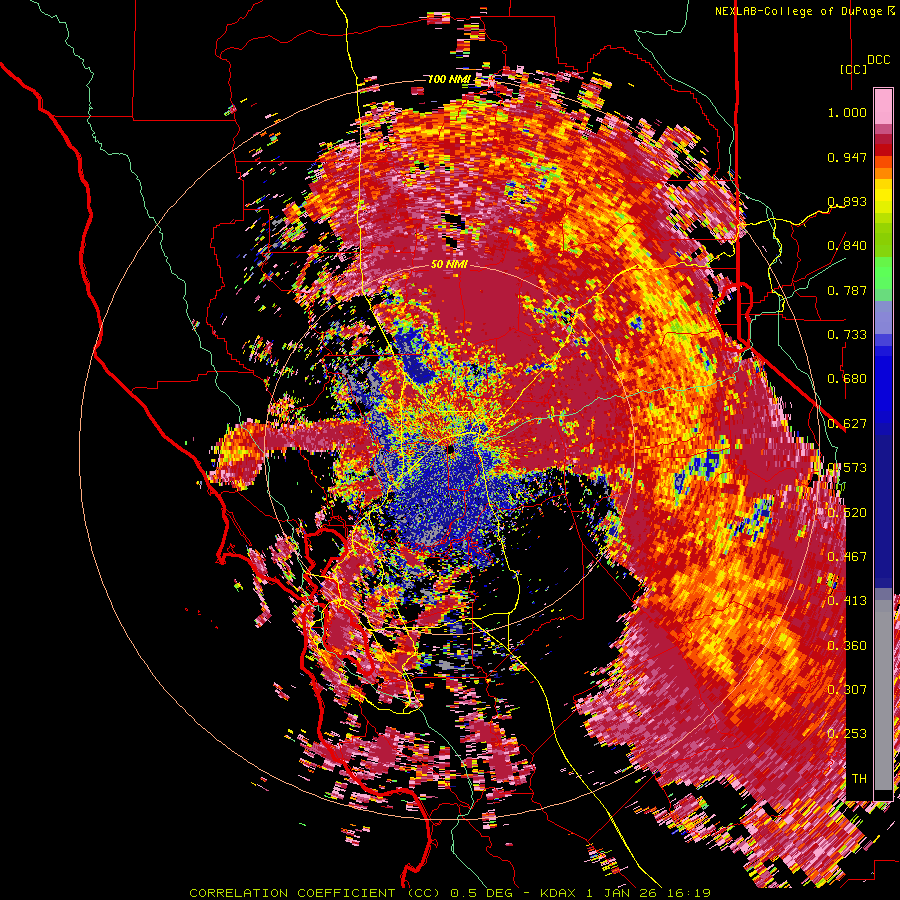The height and width of the screenshot is (900, 900).
Task: Pick the pale periwinkle swatch in the color bar
Action: tap(883, 317)
